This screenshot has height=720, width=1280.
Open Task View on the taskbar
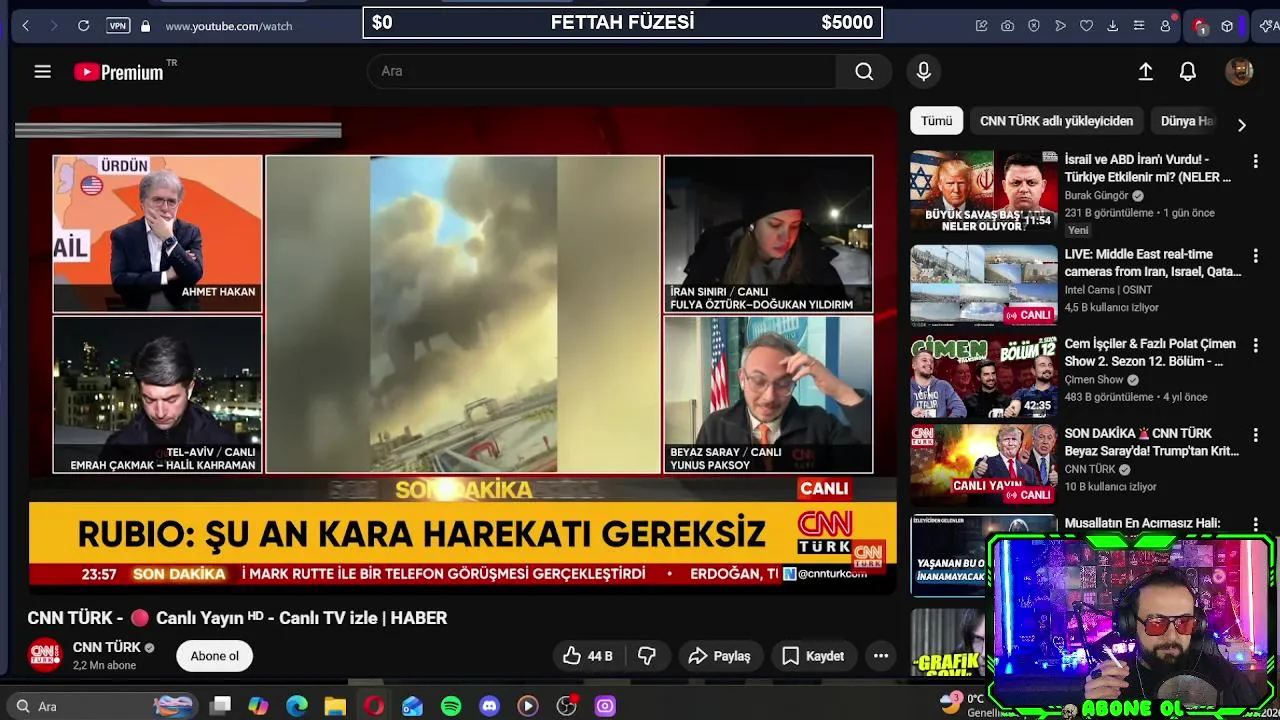coord(221,706)
